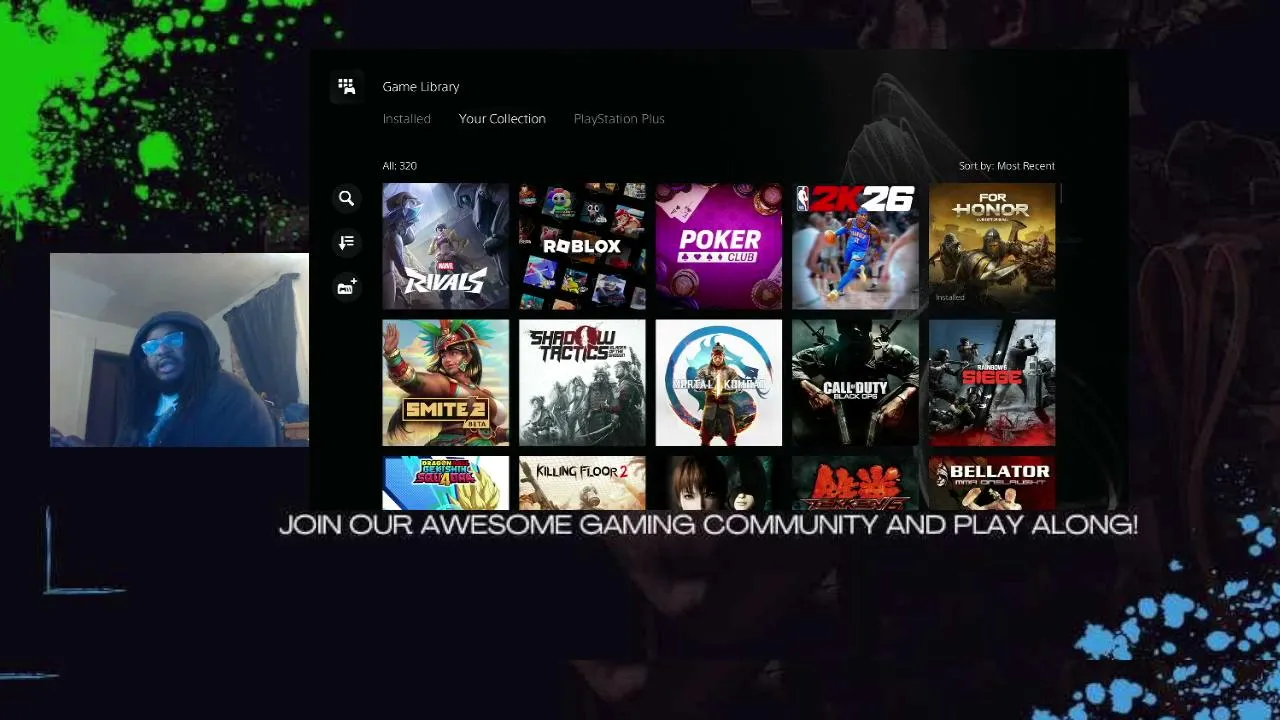This screenshot has width=1280, height=720.
Task: Select the tile between Killing Floor 2 and Tekken
Action: point(719,483)
